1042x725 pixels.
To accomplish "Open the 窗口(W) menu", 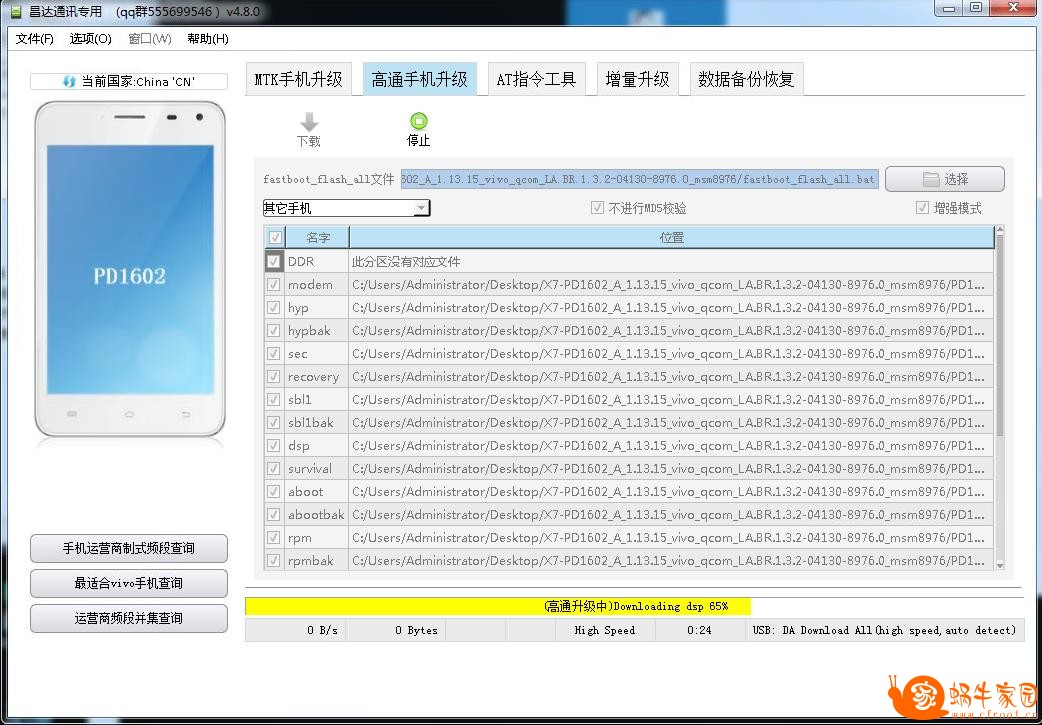I will coord(150,39).
